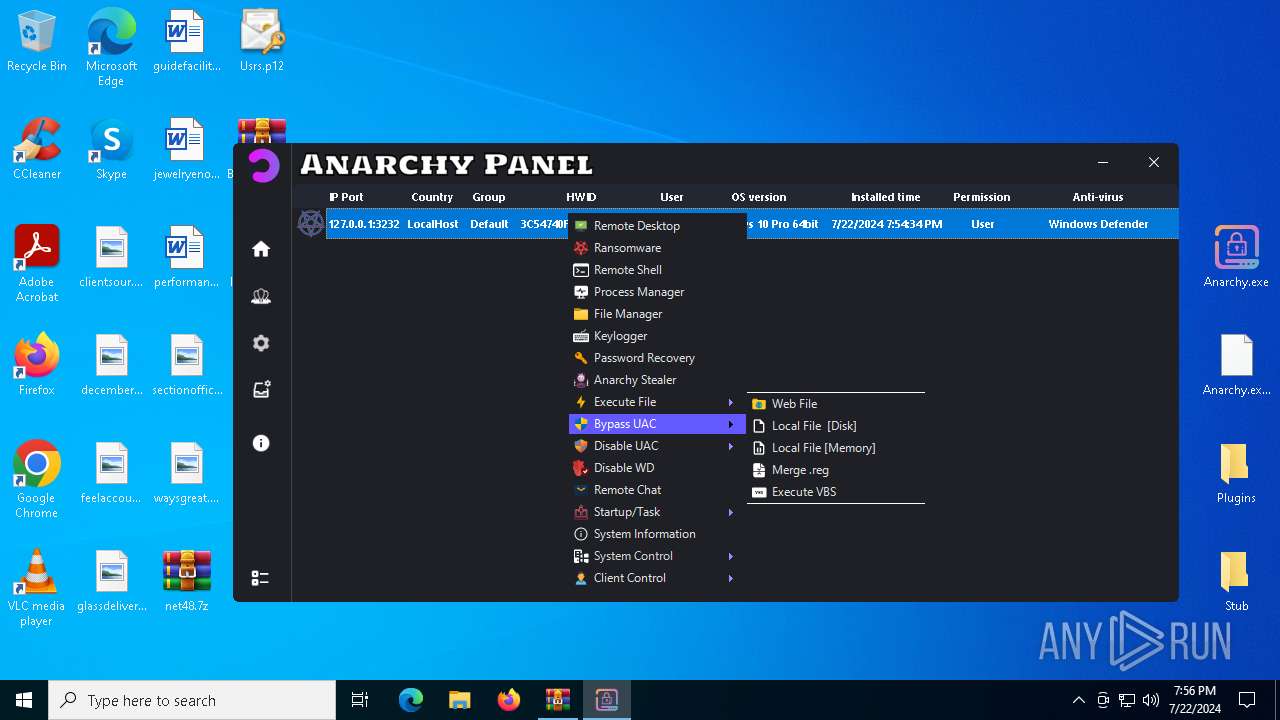Image resolution: width=1280 pixels, height=720 pixels.
Task: Click the Password Recovery key icon
Action: tap(581, 358)
